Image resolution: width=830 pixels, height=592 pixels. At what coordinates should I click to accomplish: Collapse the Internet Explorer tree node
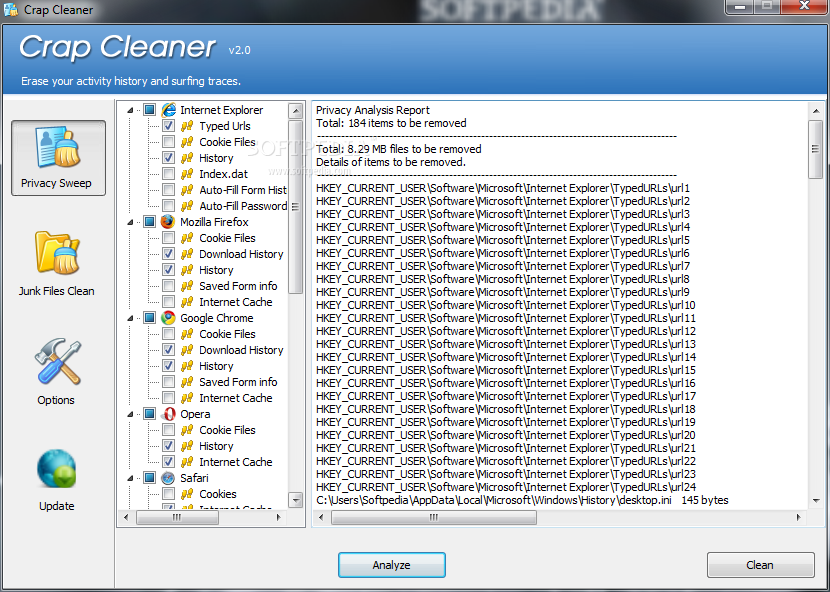(x=130, y=110)
